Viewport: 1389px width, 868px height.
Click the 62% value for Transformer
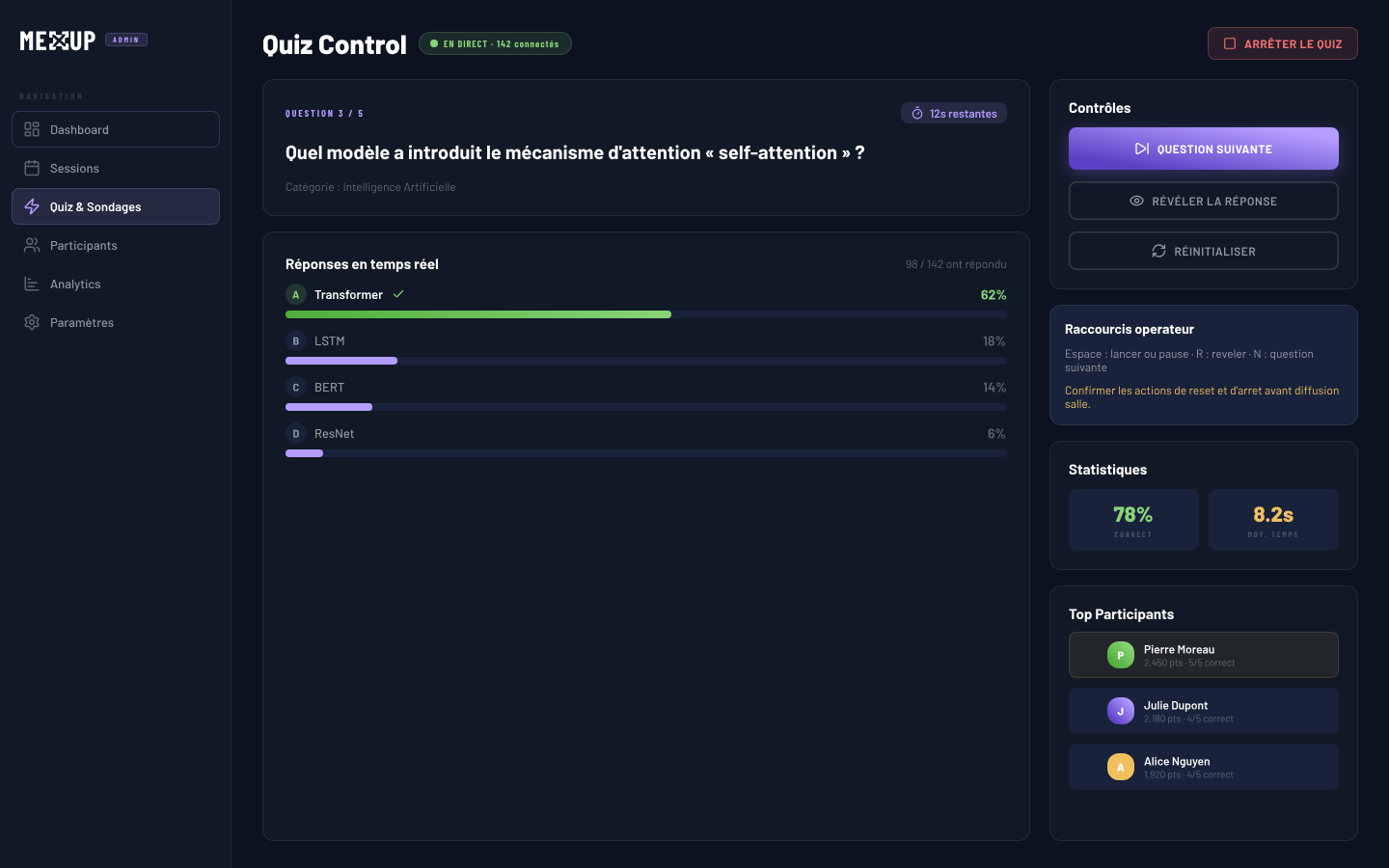[994, 295]
